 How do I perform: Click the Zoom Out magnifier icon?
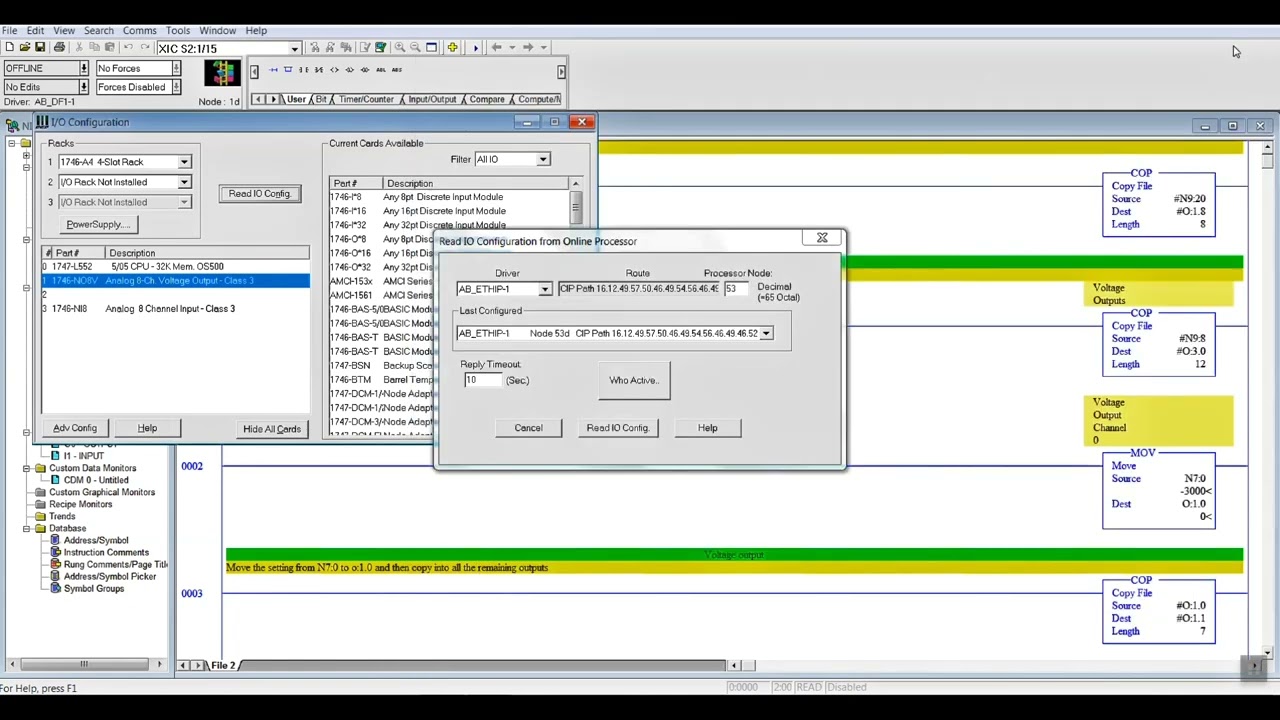(415, 47)
